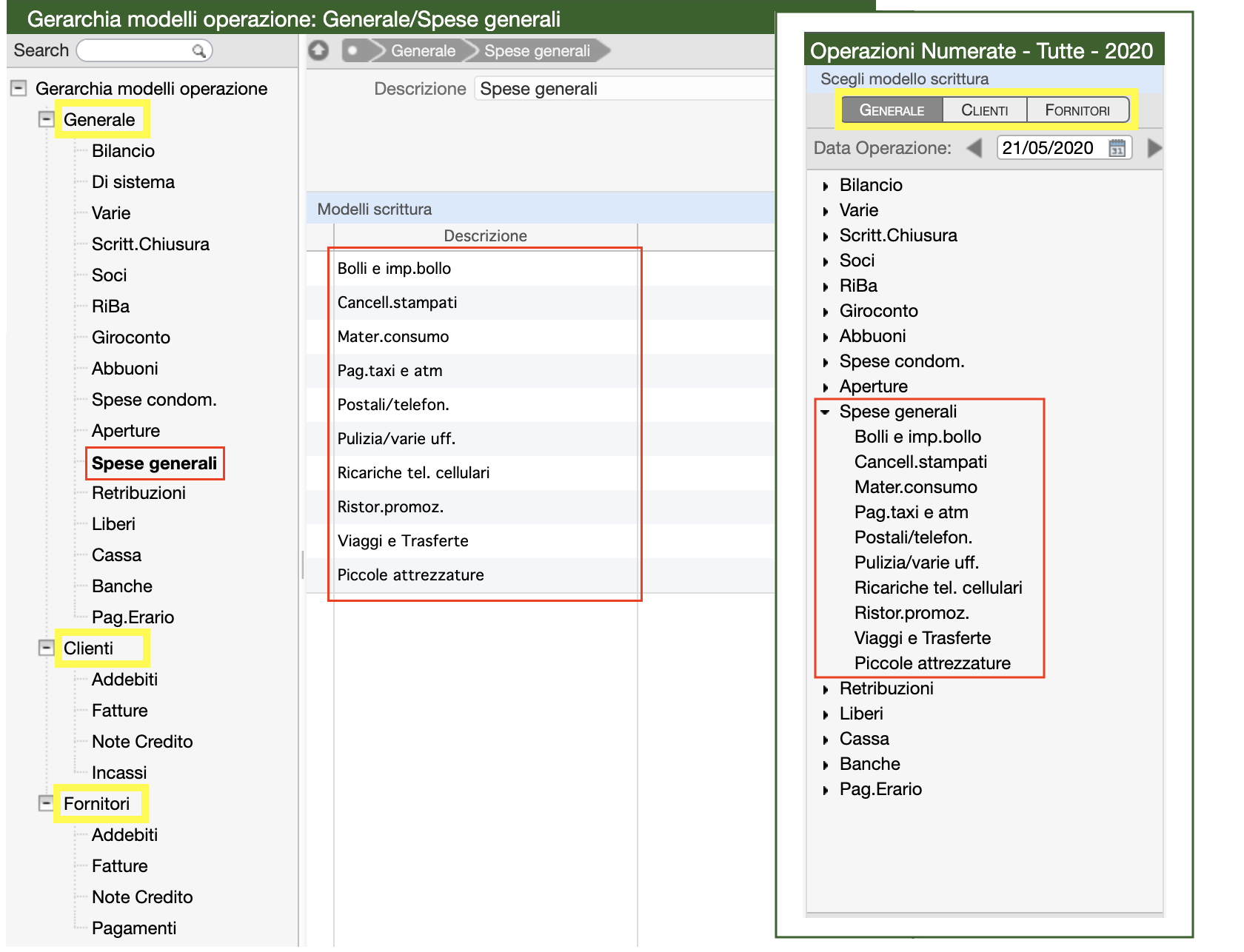This screenshot has width=1244, height=952.
Task: Select Fatture under Clienti
Action: [120, 710]
